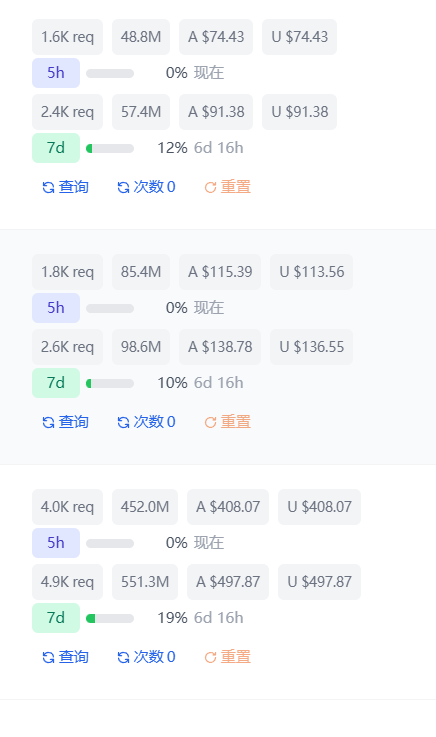
Task: Click the orange 重置 reset in second card
Action: [227, 422]
